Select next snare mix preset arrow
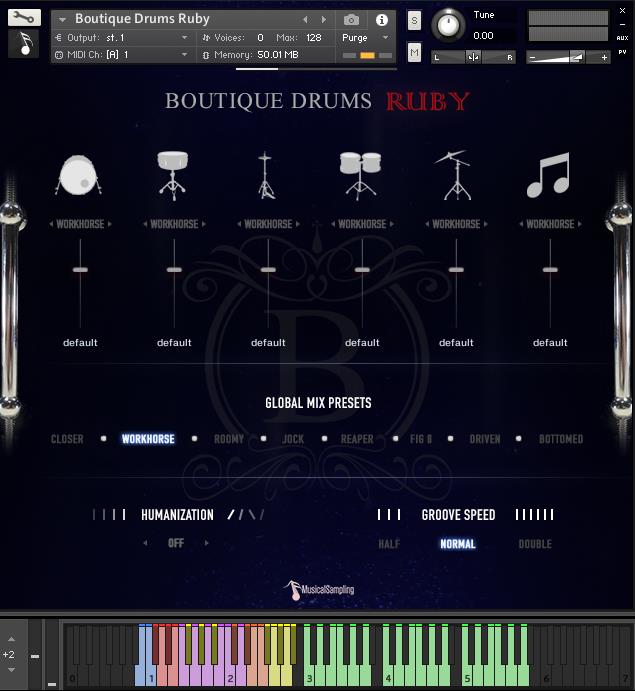This screenshot has height=691, width=635. pos(204,224)
